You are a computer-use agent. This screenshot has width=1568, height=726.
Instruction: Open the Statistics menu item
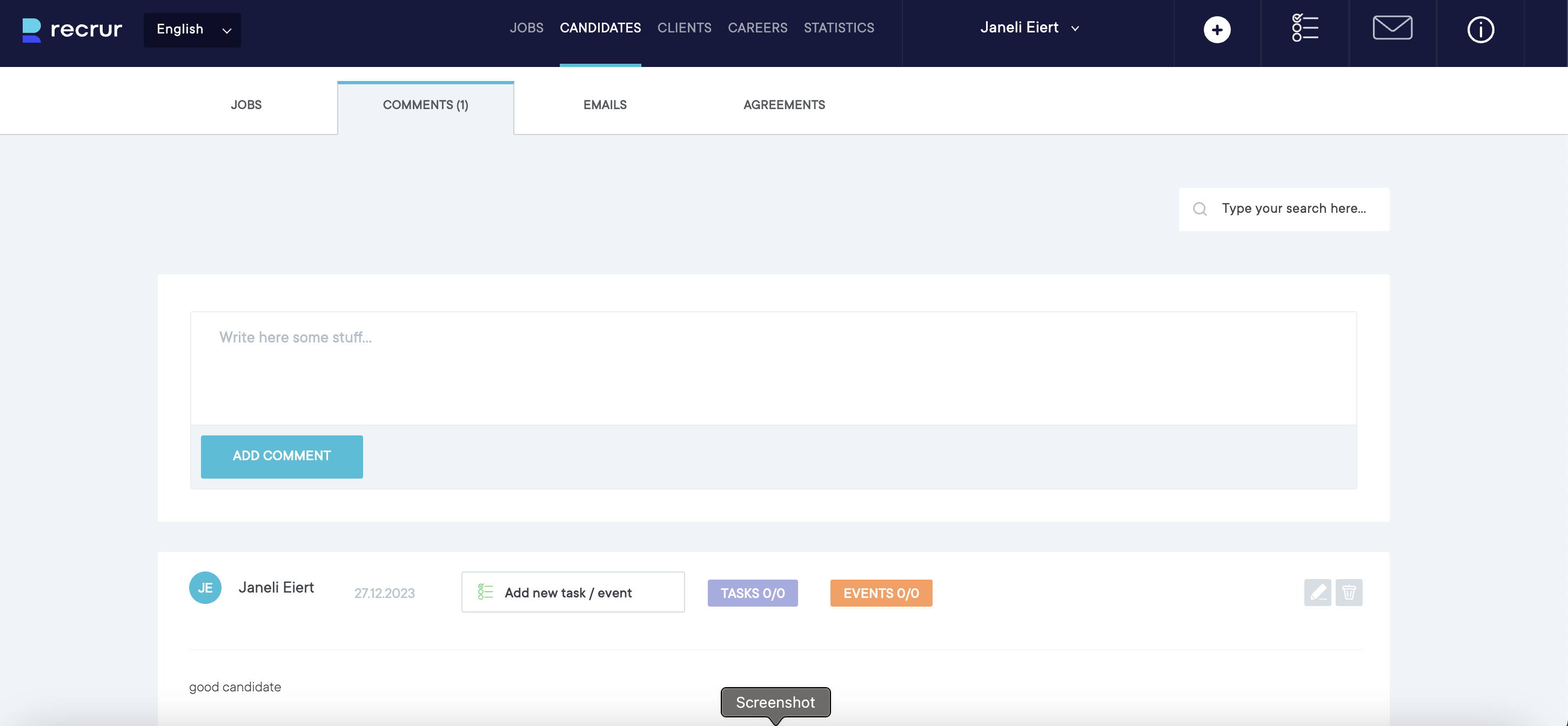tap(839, 28)
